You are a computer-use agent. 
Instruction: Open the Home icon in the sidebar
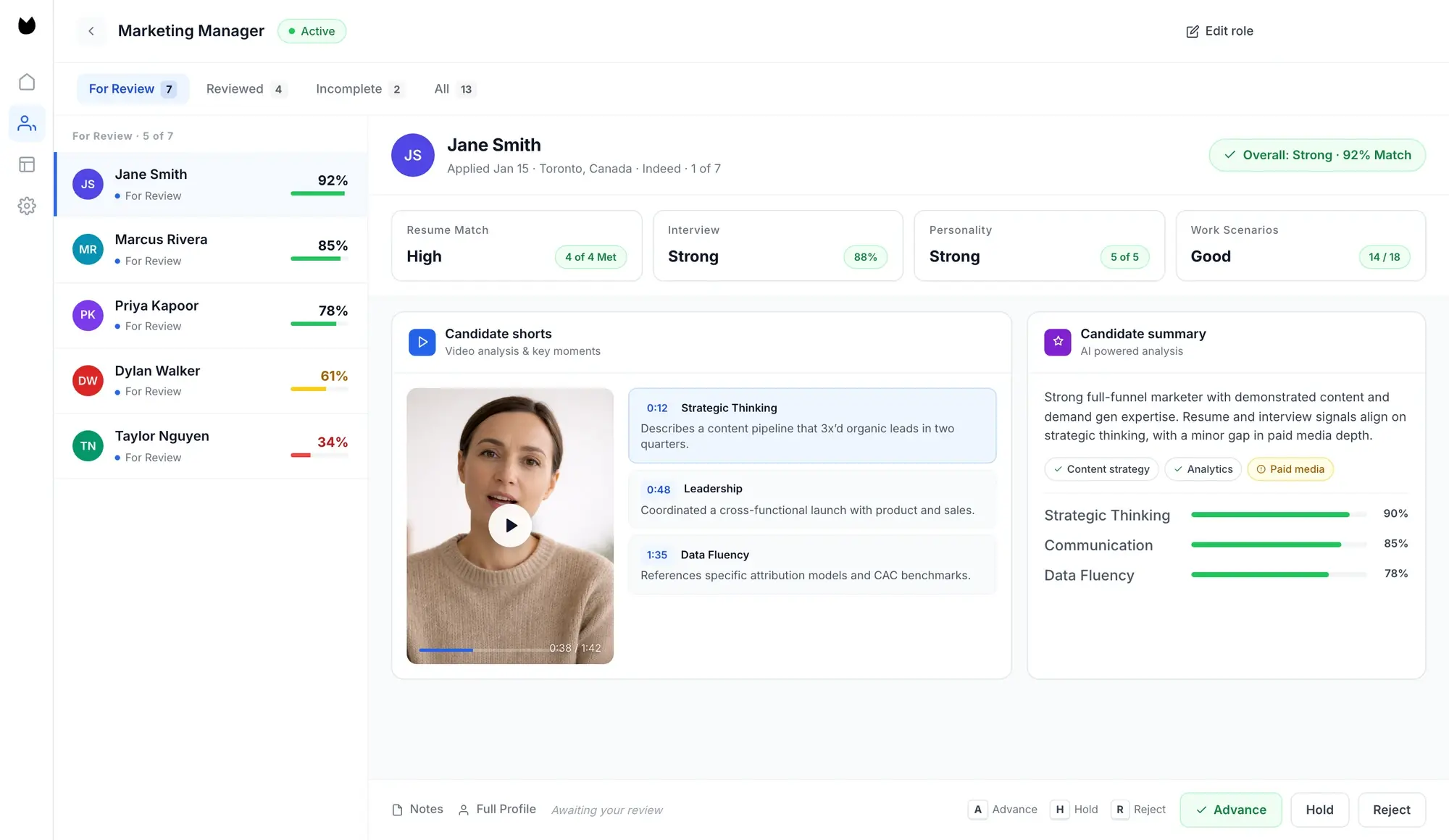pyautogui.click(x=27, y=82)
